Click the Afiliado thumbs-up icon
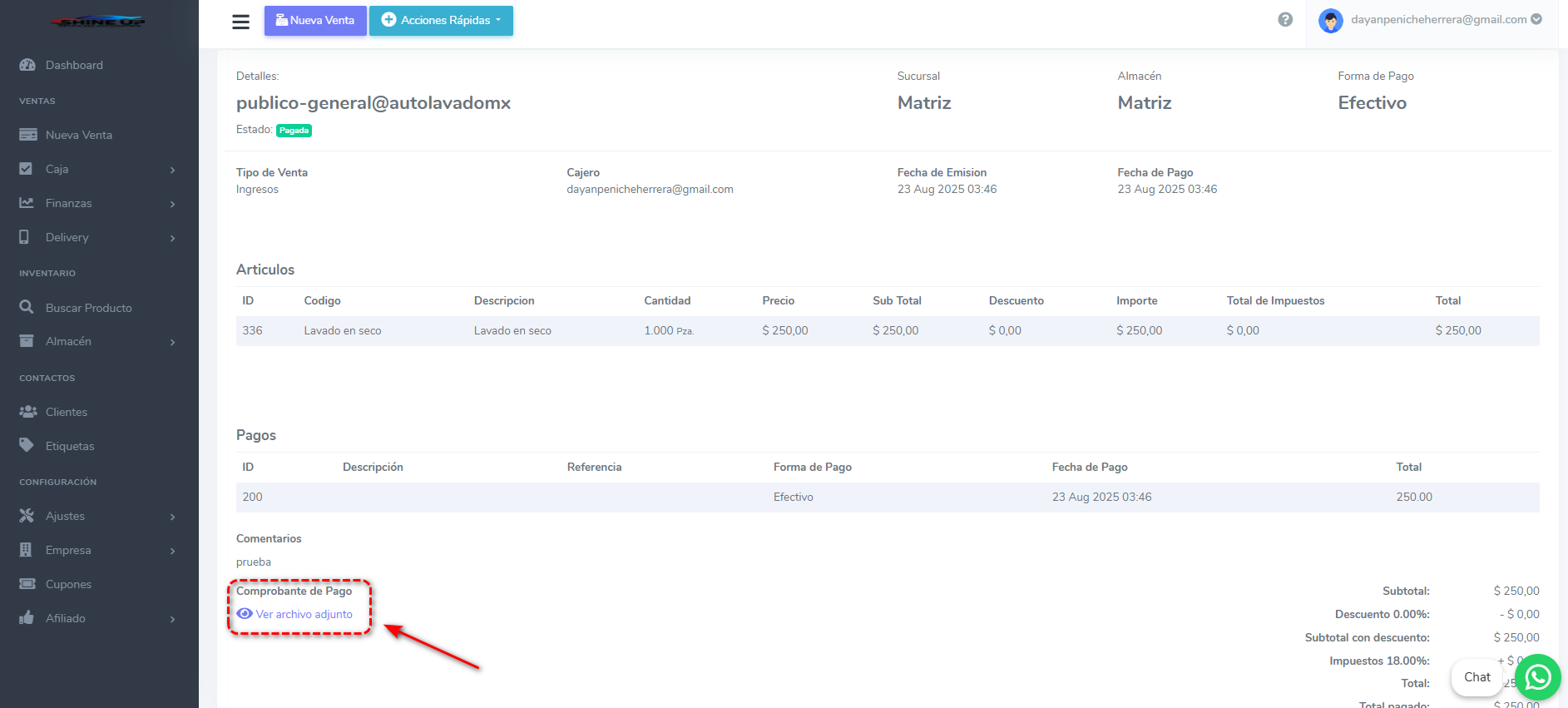Image resolution: width=1568 pixels, height=708 pixels. coord(27,617)
